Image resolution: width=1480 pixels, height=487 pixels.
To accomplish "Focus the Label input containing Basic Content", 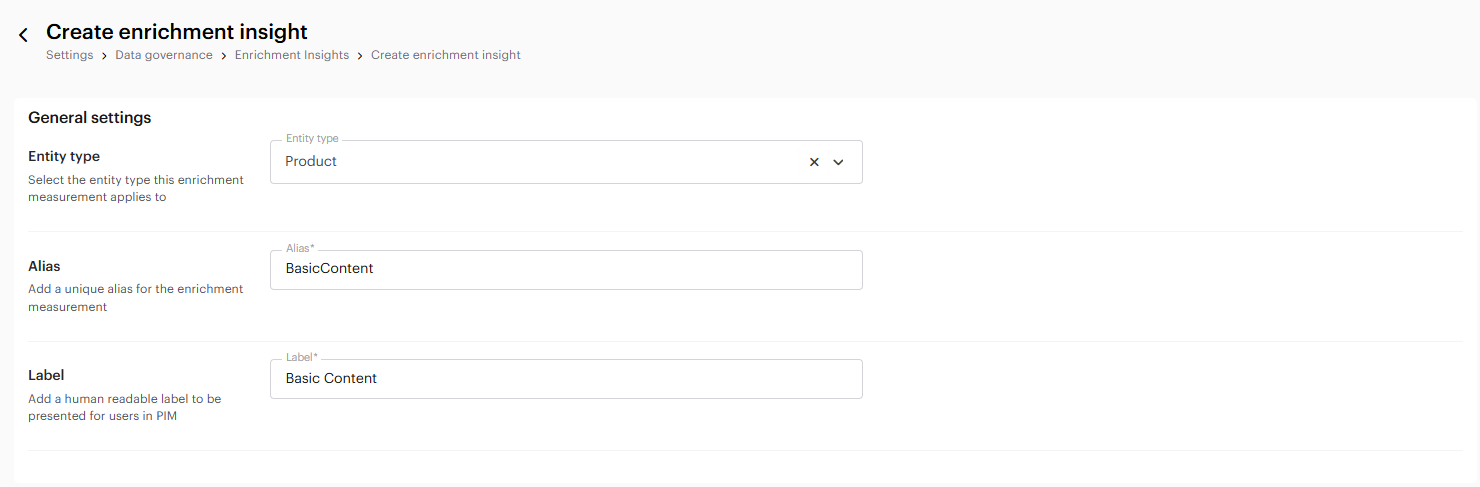I will (565, 379).
